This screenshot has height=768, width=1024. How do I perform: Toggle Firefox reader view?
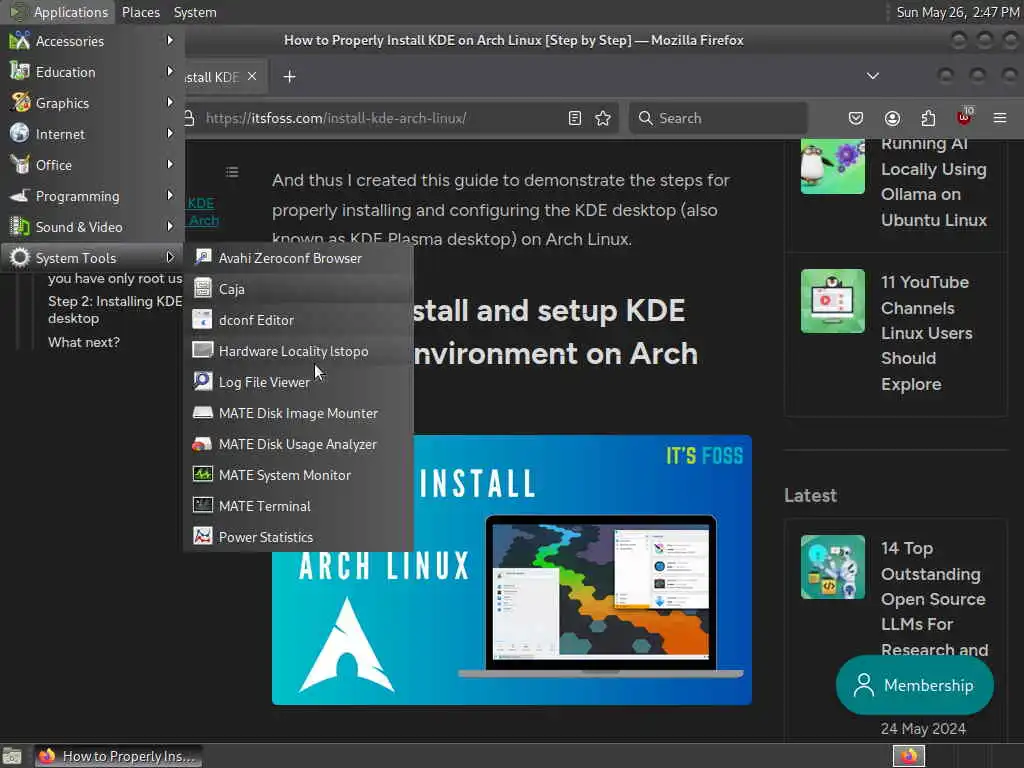575,118
